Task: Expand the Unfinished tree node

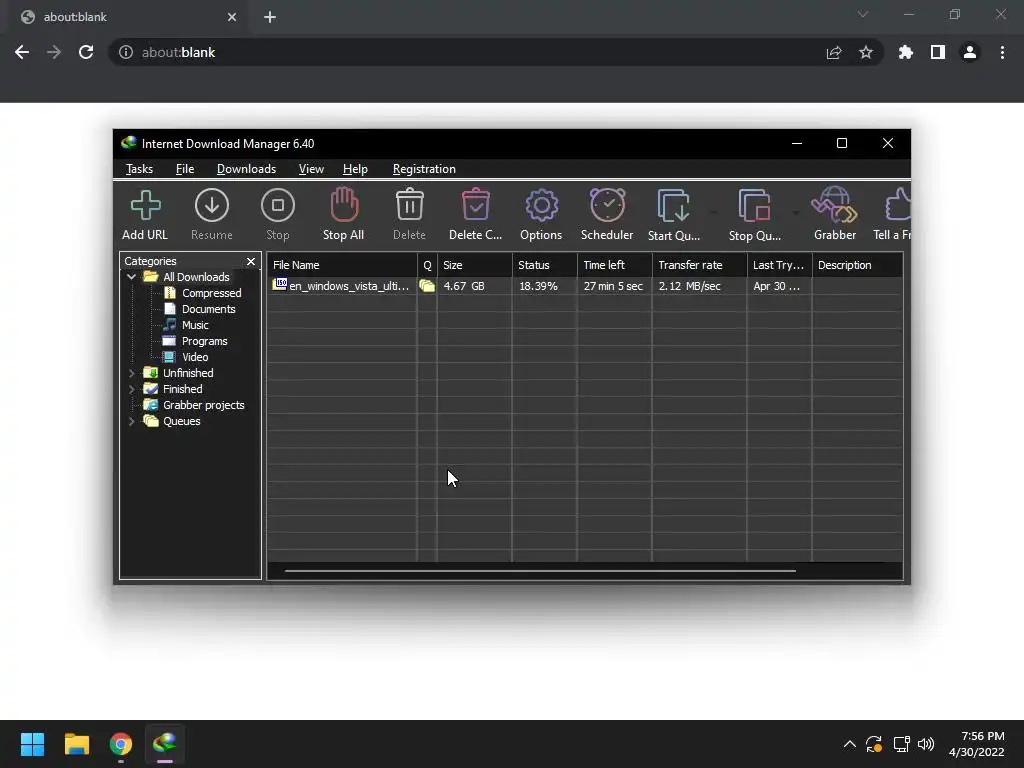Action: coord(131,373)
